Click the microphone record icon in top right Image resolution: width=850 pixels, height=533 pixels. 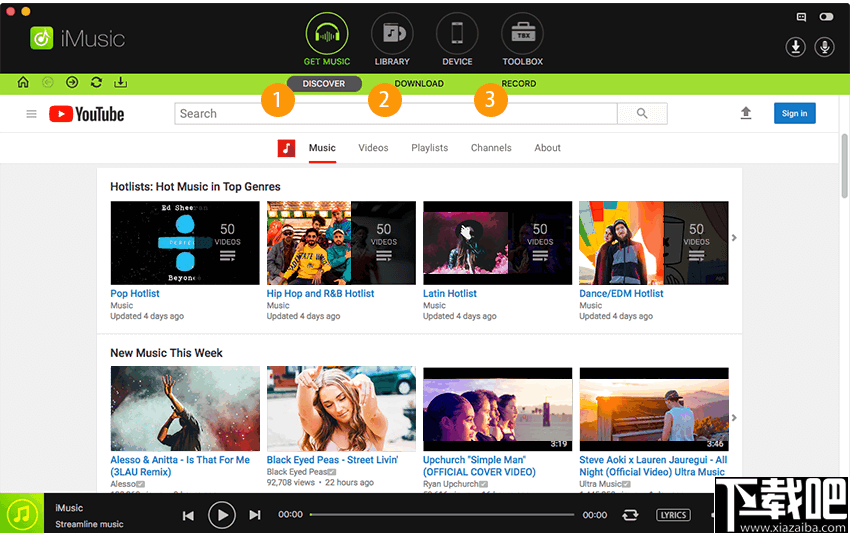[825, 47]
